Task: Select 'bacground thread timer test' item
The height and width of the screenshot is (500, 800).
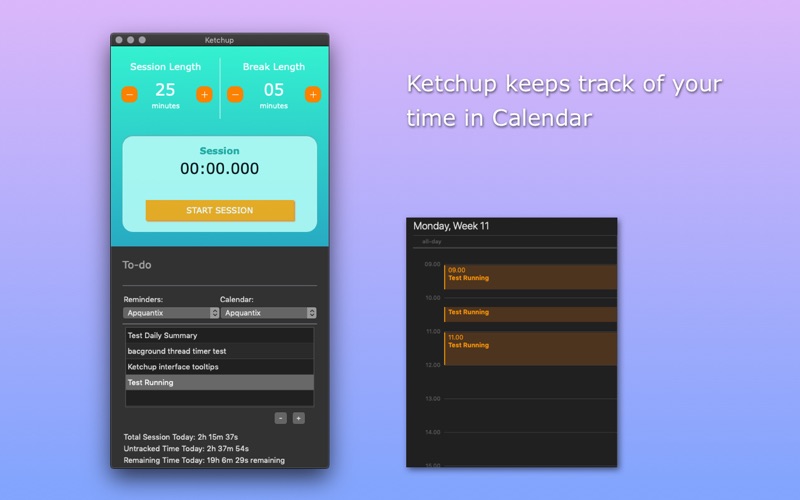Action: pos(219,351)
